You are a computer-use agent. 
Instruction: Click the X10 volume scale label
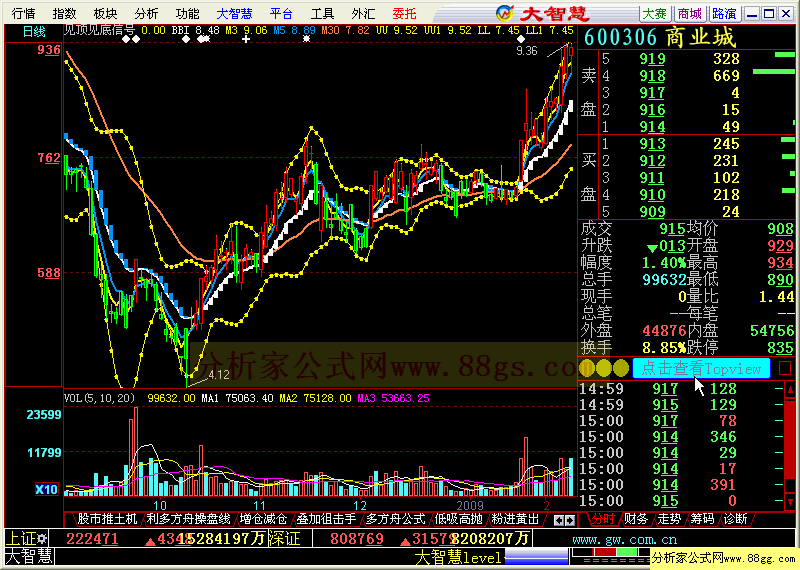point(46,489)
